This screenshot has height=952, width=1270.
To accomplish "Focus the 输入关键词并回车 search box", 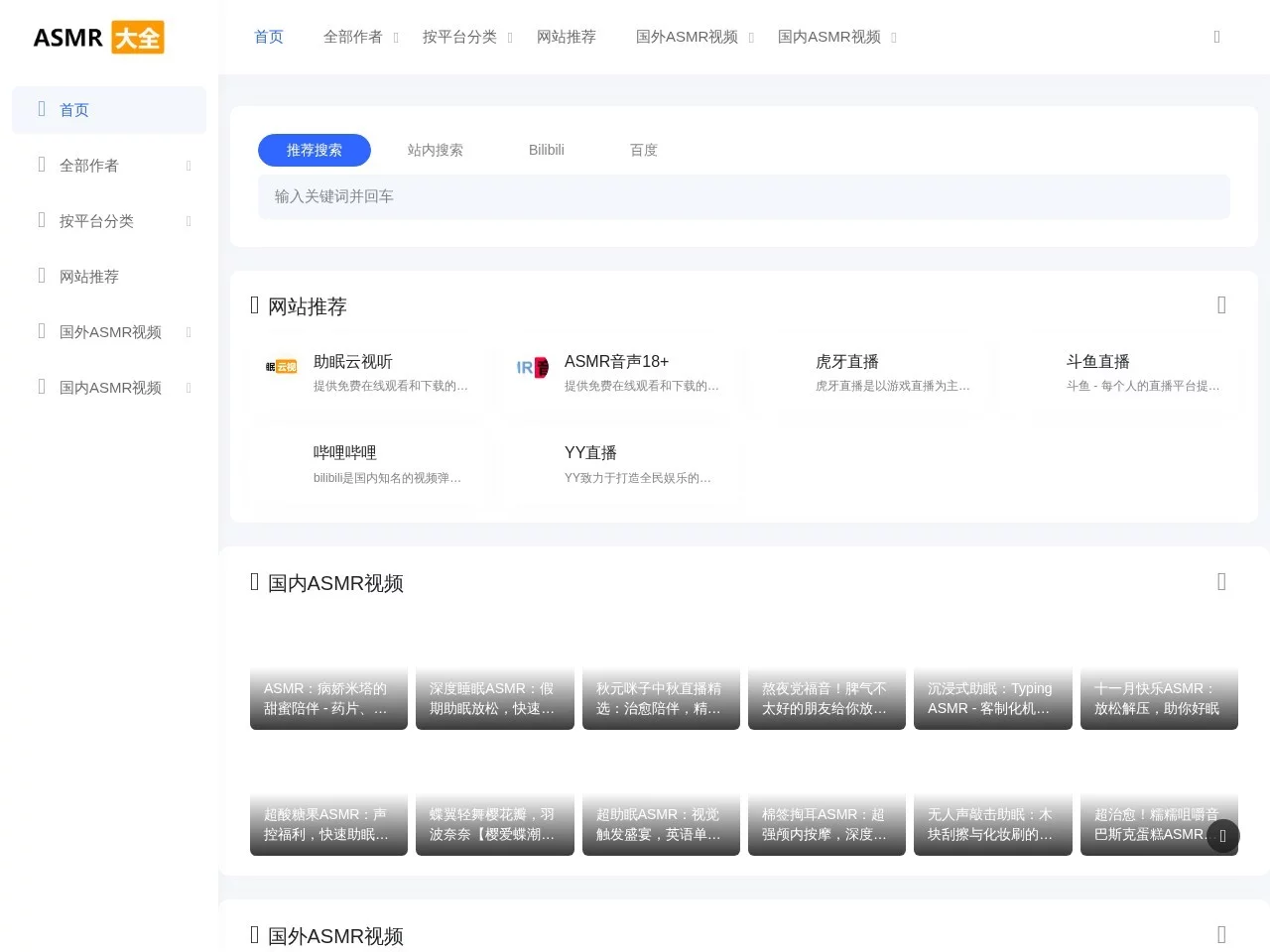I will point(744,196).
